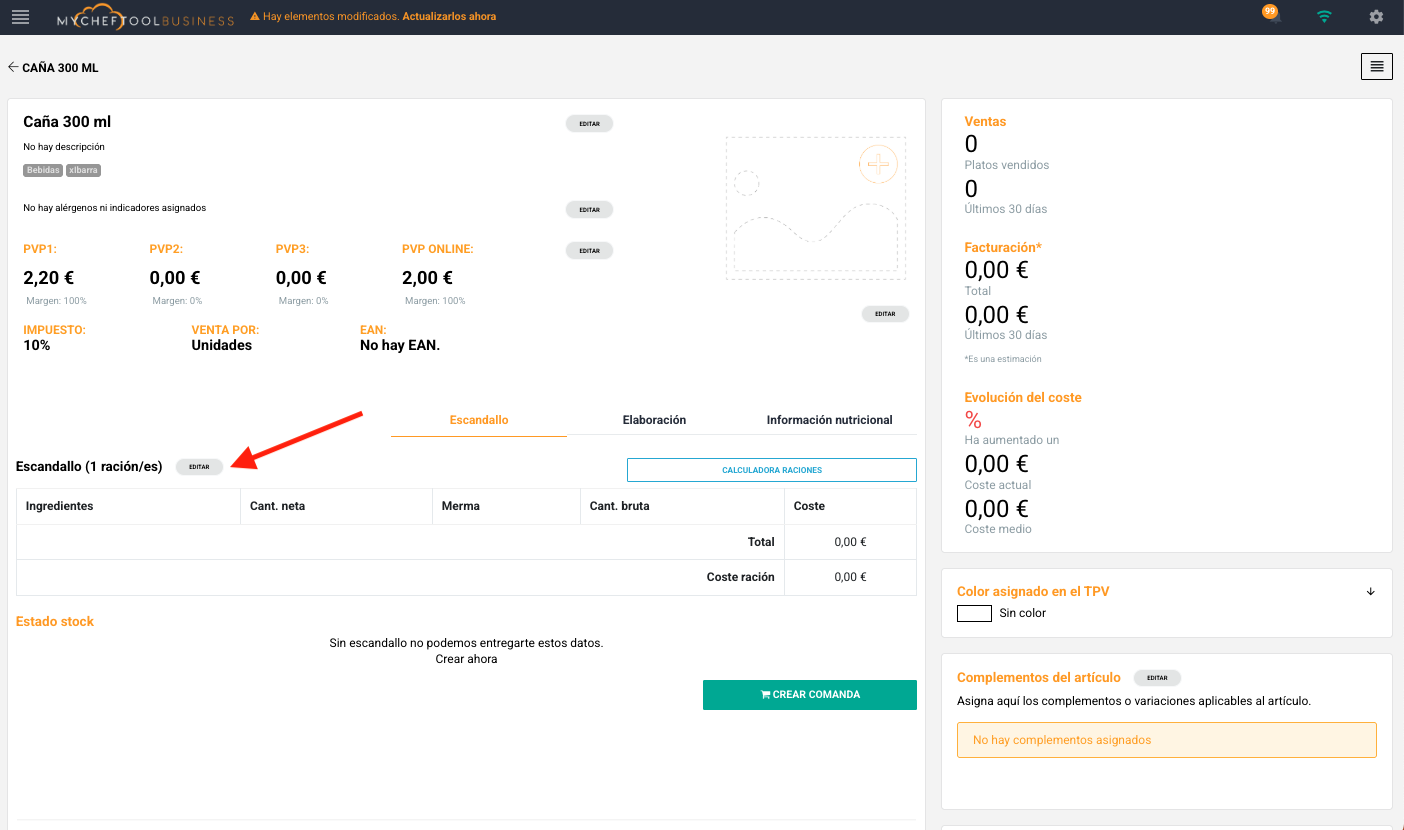
Task: Open the hamburger main menu
Action: [x=20, y=17]
